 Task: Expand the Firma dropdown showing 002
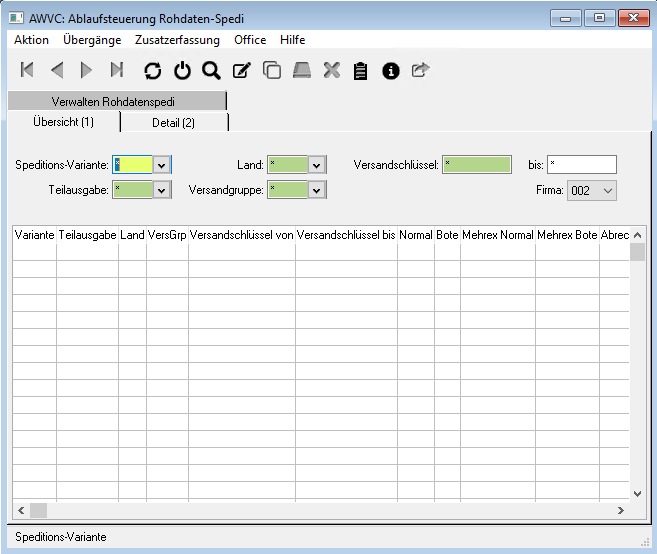pos(607,190)
